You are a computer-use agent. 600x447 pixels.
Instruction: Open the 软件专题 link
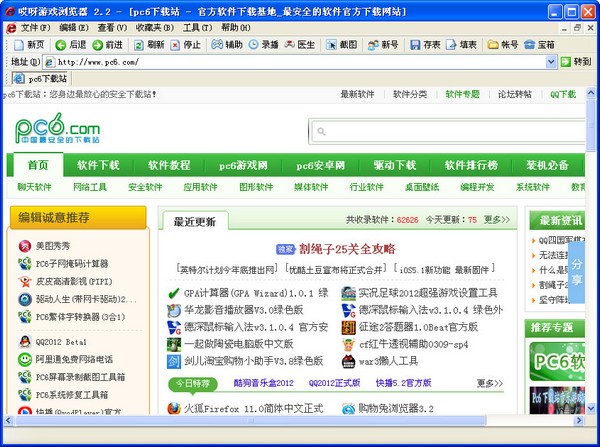[462, 94]
